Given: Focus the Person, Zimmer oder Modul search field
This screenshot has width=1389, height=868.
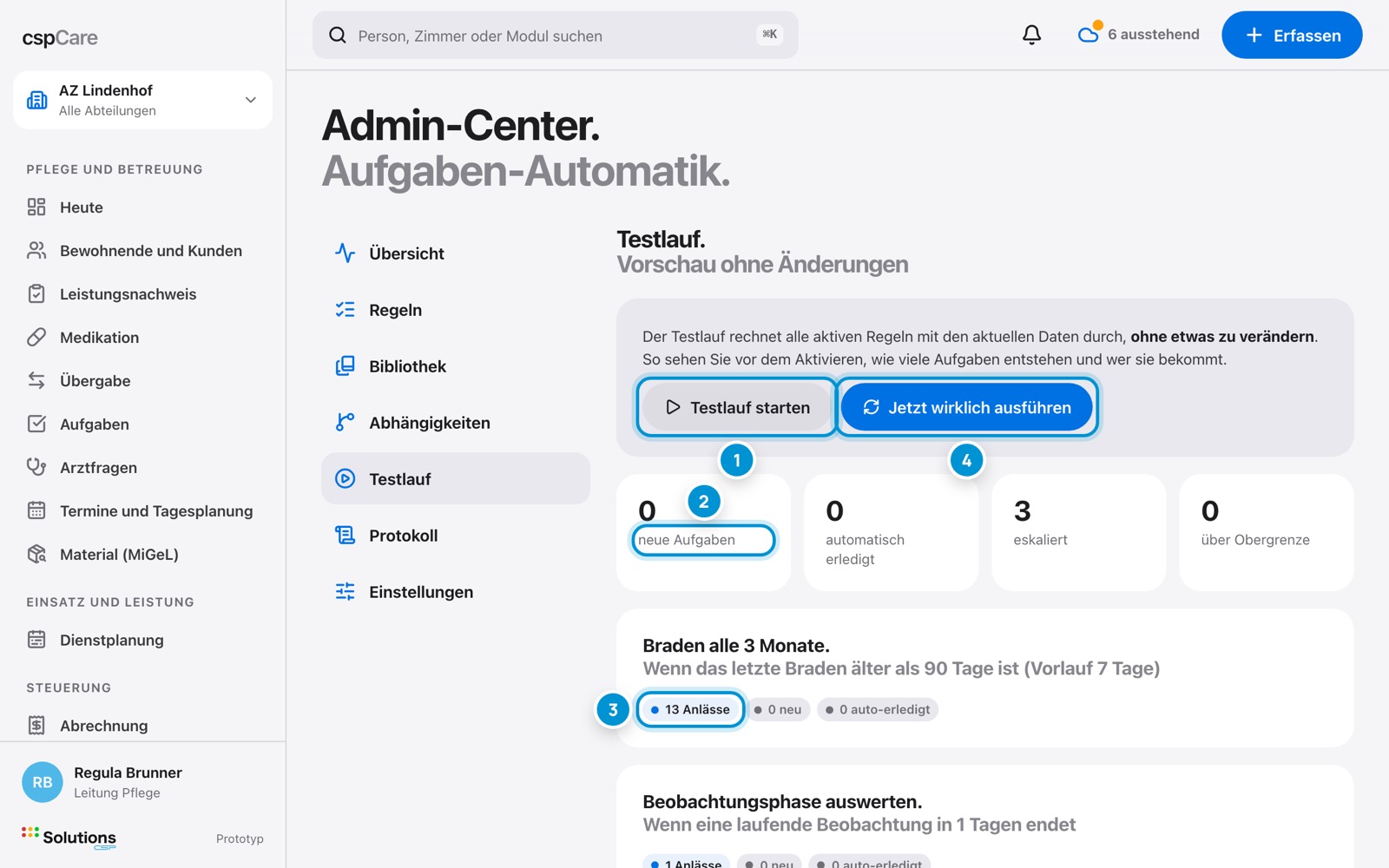Looking at the screenshot, I should 556,35.
